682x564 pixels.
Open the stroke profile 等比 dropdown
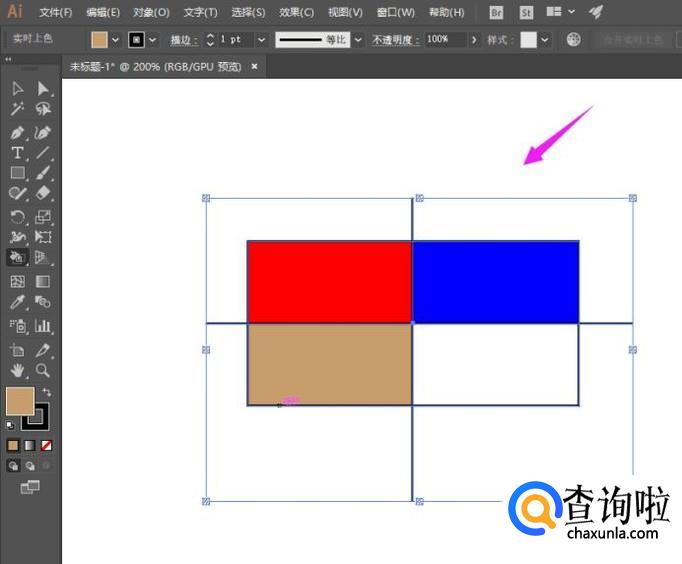[358, 40]
